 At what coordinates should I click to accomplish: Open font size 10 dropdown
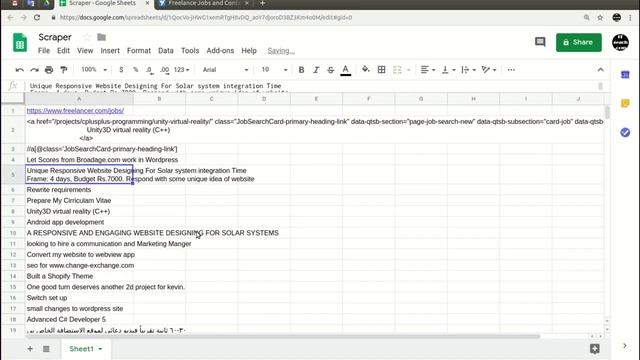[274, 70]
